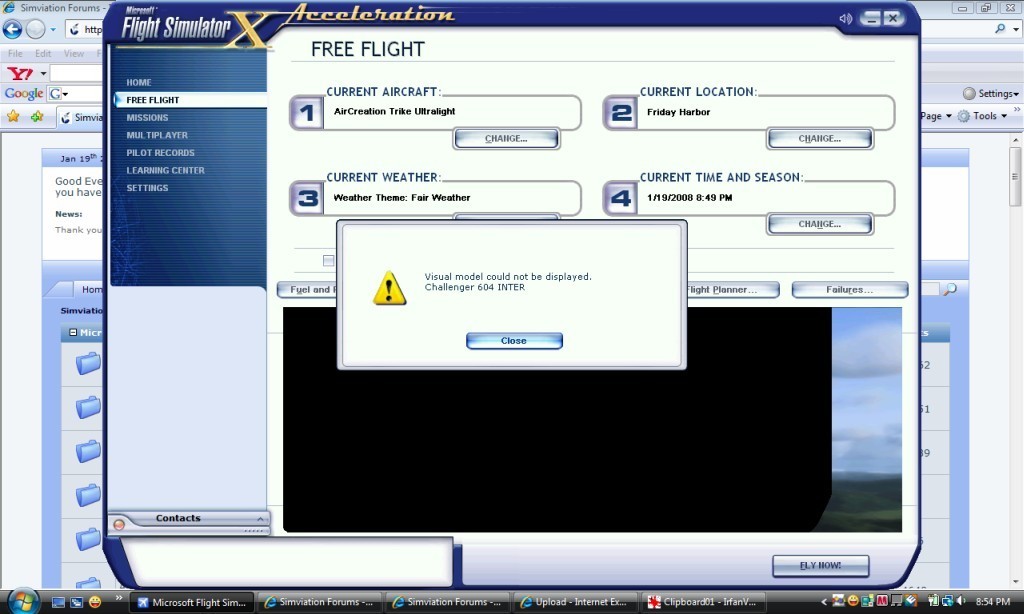Click the Internet Explorer Back arrow button
The width and height of the screenshot is (1024, 614).
click(x=12, y=29)
